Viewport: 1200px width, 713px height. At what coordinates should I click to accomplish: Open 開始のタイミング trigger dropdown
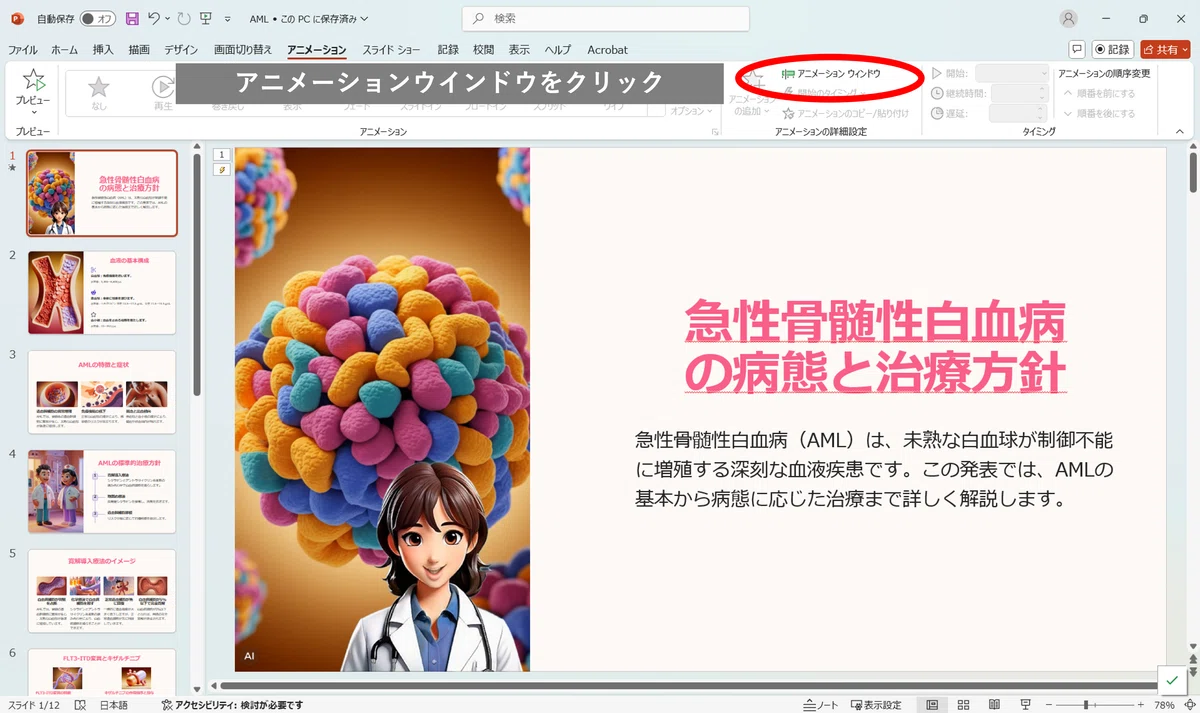click(x=826, y=93)
